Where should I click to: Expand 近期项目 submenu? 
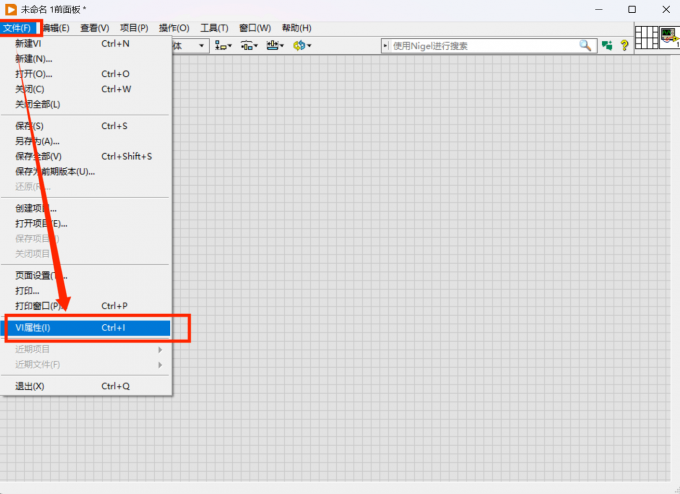coord(86,350)
